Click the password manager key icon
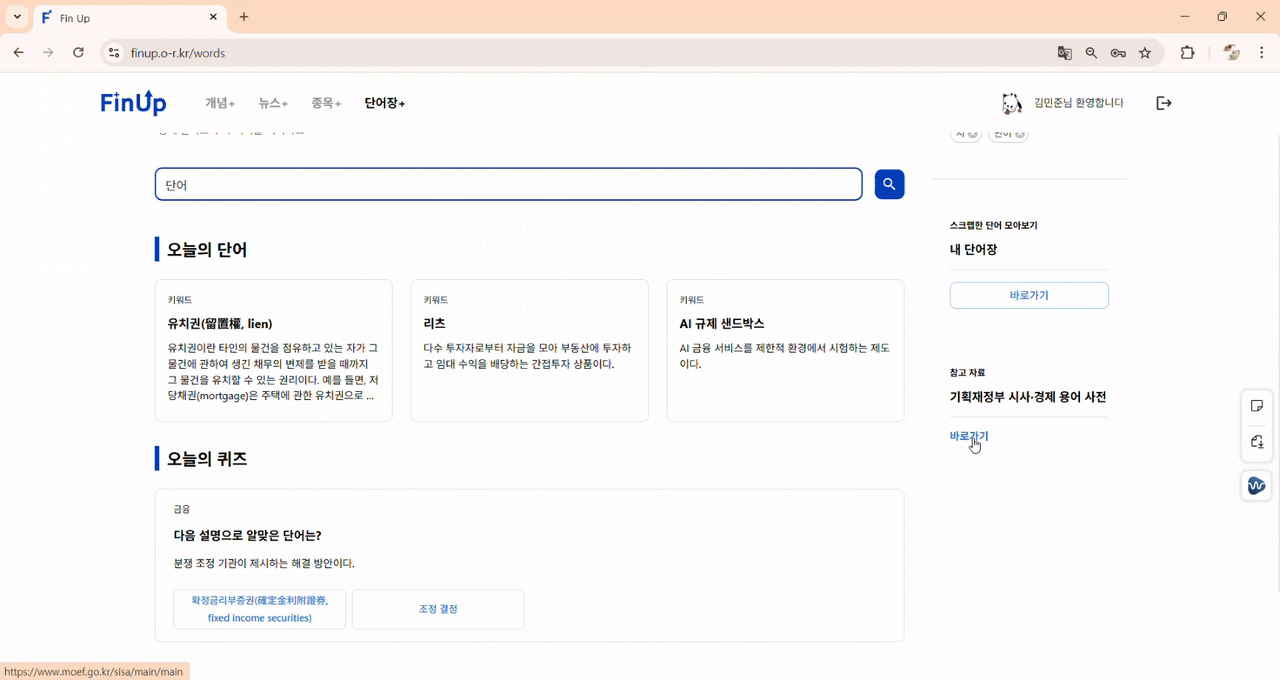 [1118, 52]
